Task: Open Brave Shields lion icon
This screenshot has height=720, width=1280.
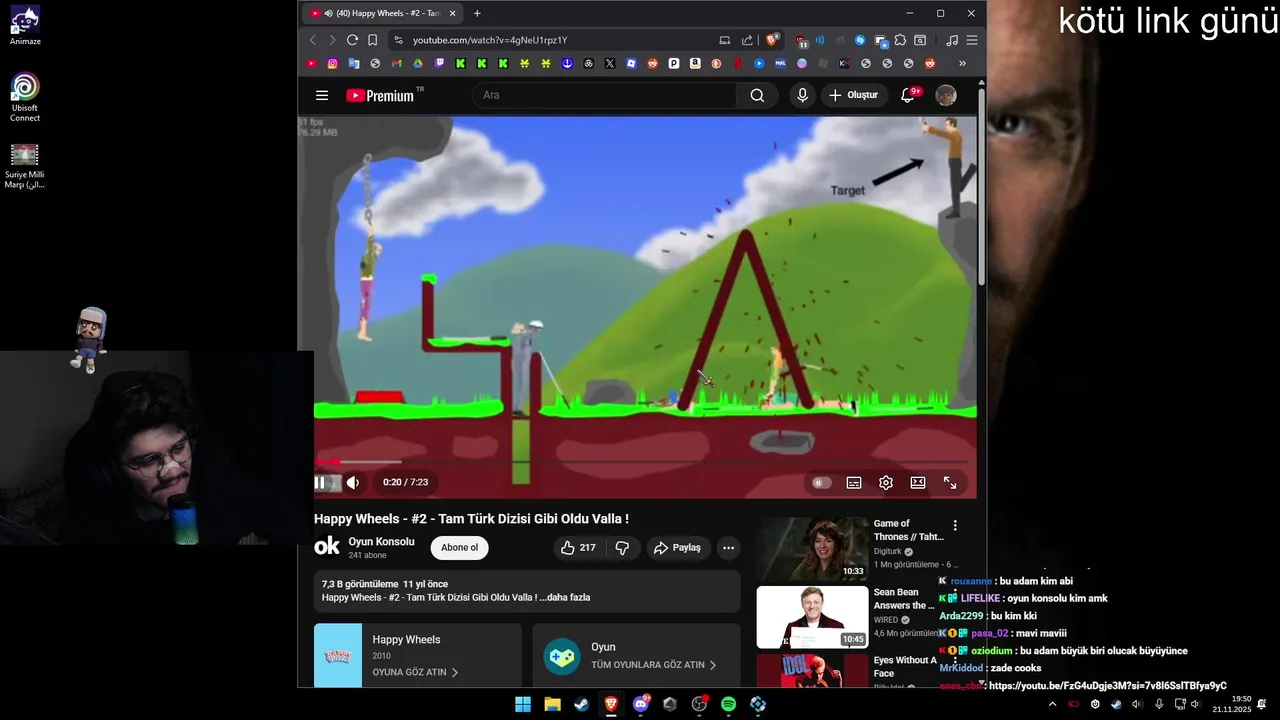Action: pos(772,40)
